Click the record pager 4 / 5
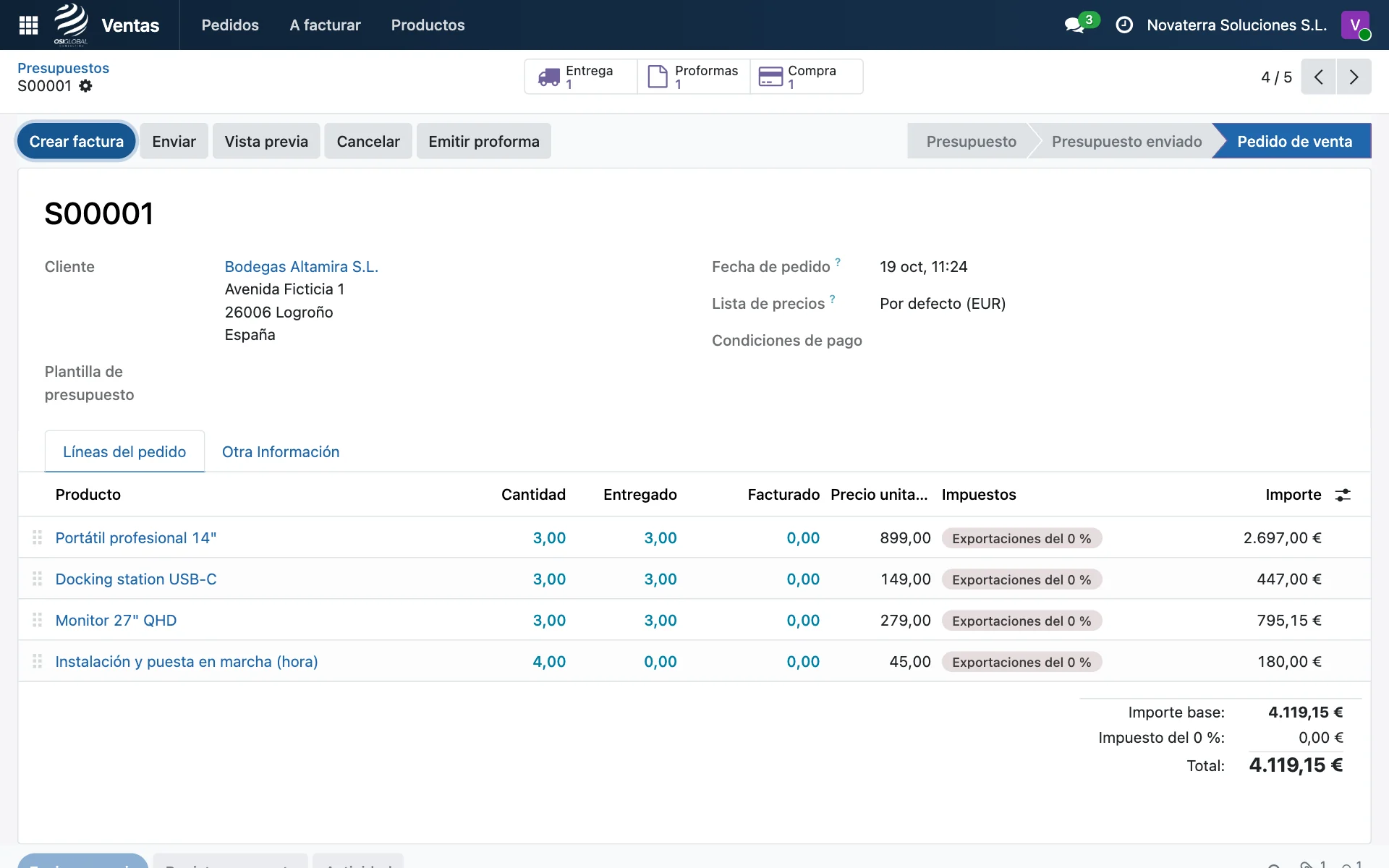1389x868 pixels. (1276, 77)
